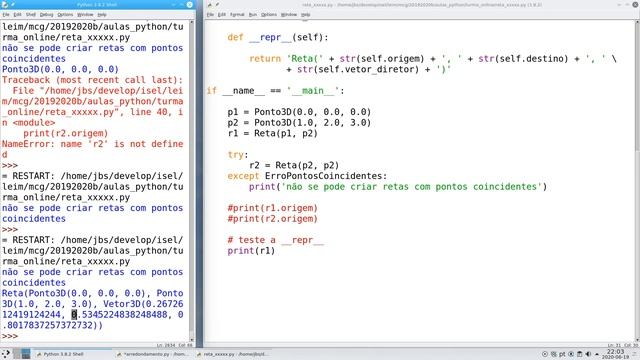
Task: Click the tray icon right of 'pt'
Action: 571,354
